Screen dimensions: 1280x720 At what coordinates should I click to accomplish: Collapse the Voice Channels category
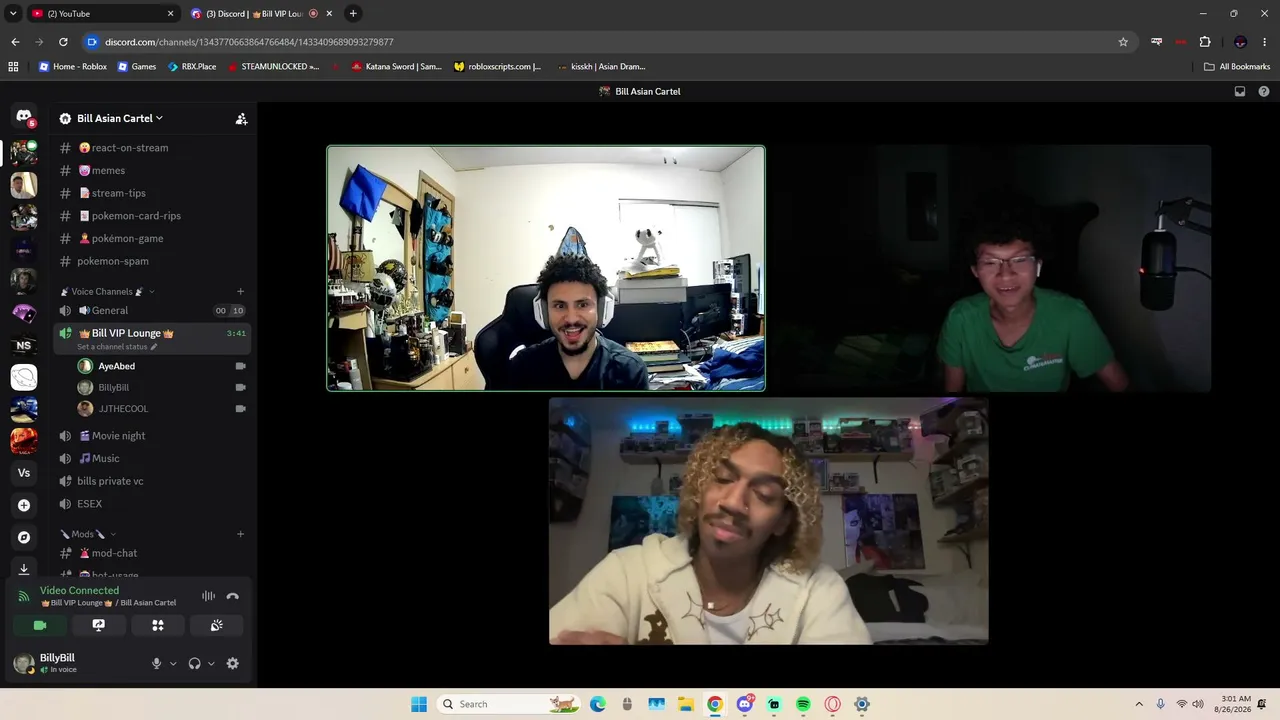(107, 292)
